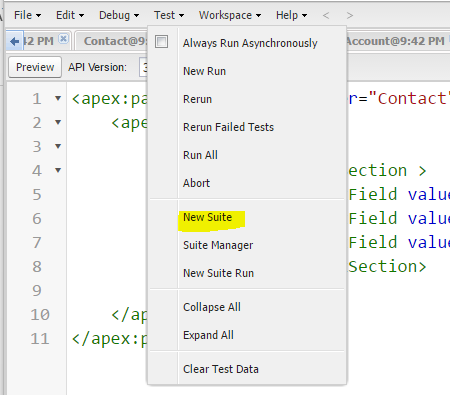Click the '</apex:p' closing tag on line 11
The image size is (450, 395).
pyautogui.click(x=109, y=339)
